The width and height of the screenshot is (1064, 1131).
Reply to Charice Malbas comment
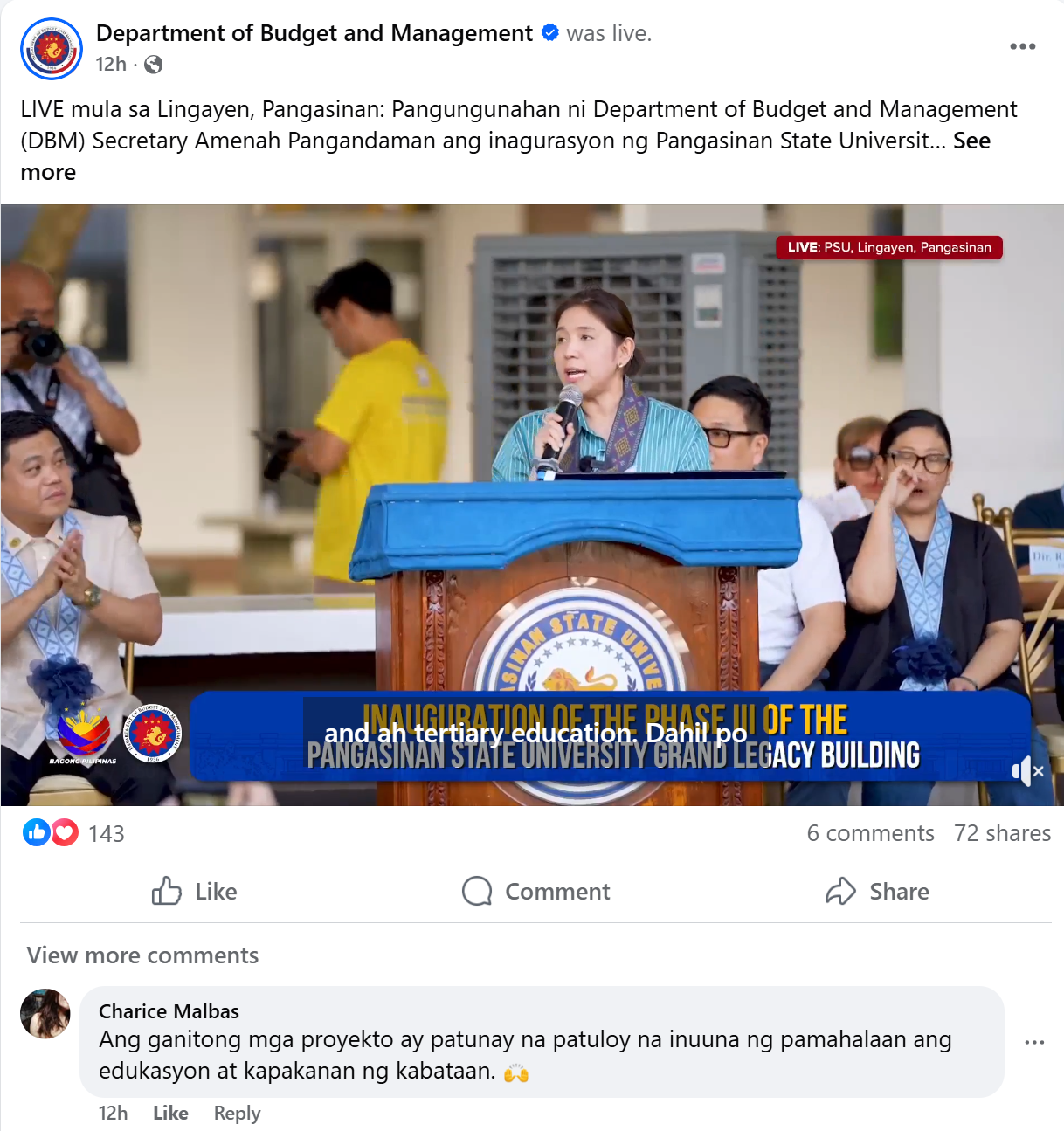click(x=237, y=1113)
